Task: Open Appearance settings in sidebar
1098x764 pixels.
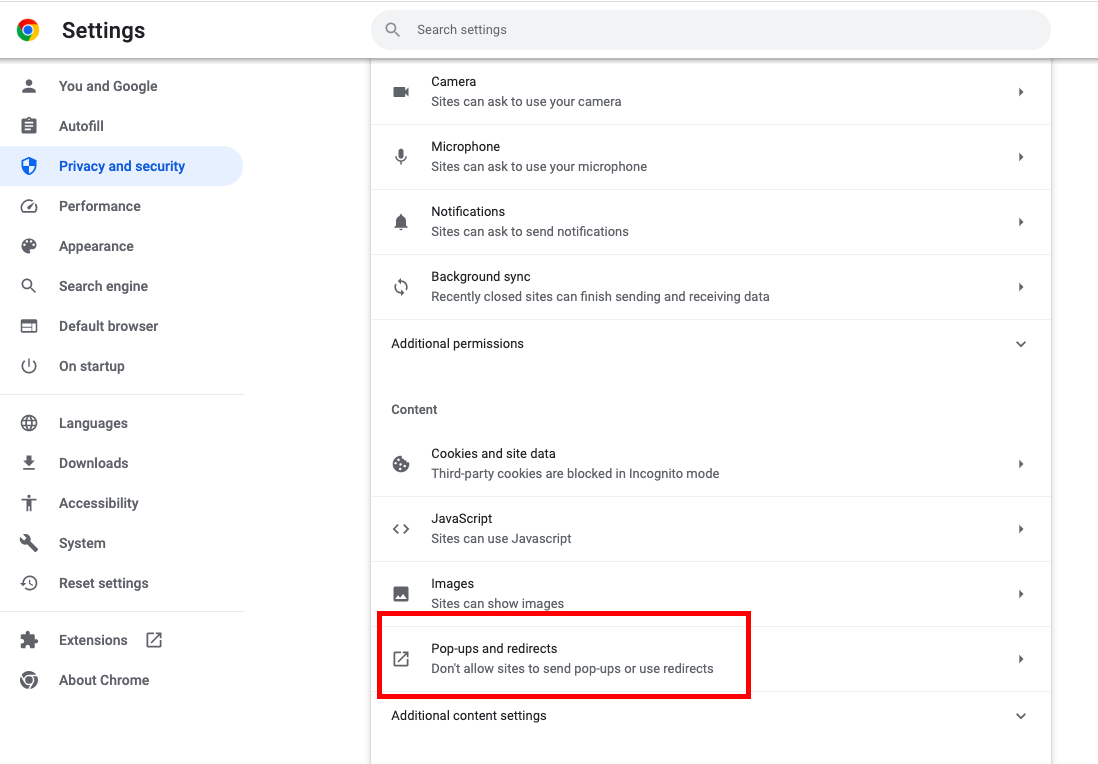Action: [96, 246]
